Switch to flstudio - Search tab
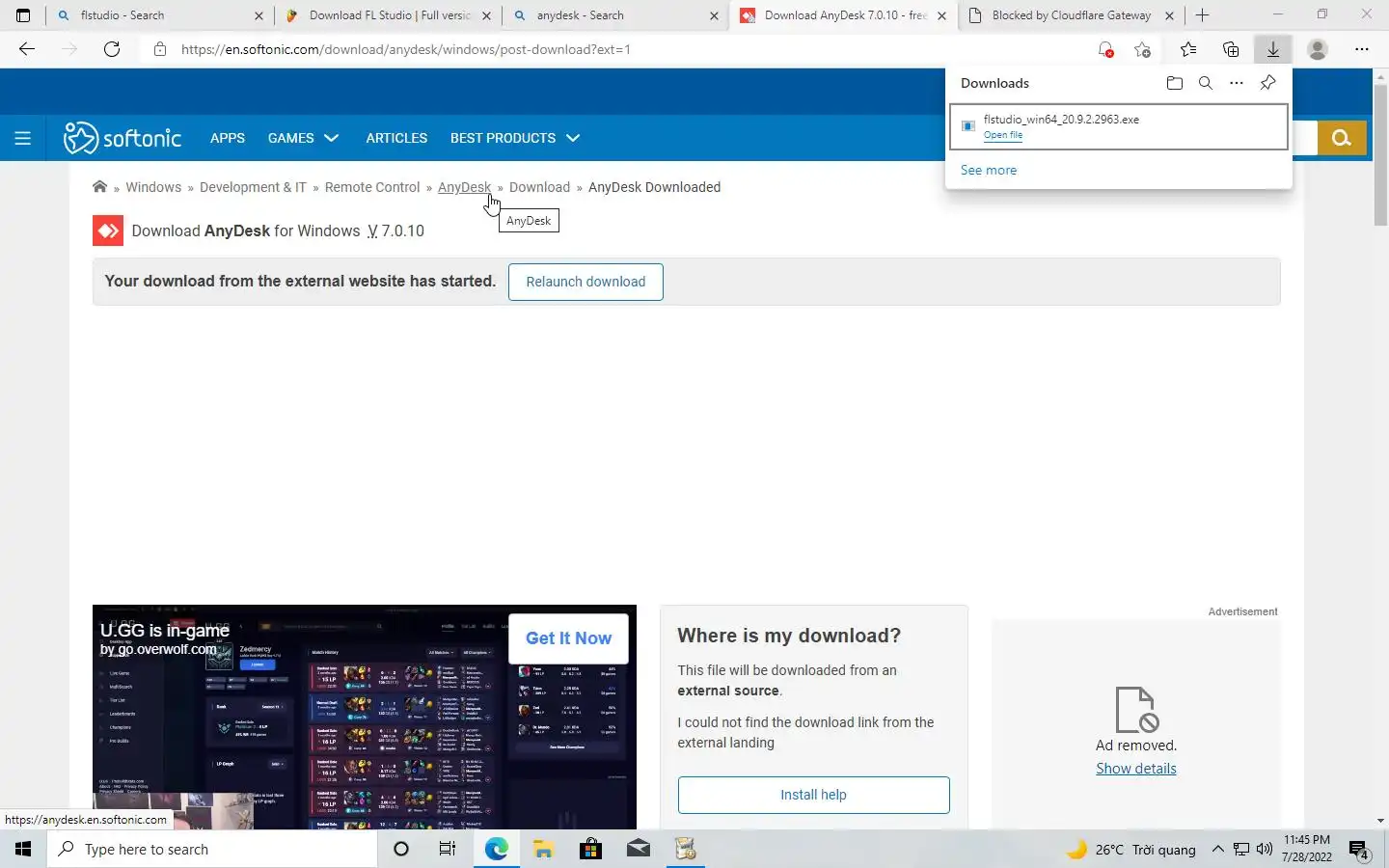 pyautogui.click(x=160, y=15)
